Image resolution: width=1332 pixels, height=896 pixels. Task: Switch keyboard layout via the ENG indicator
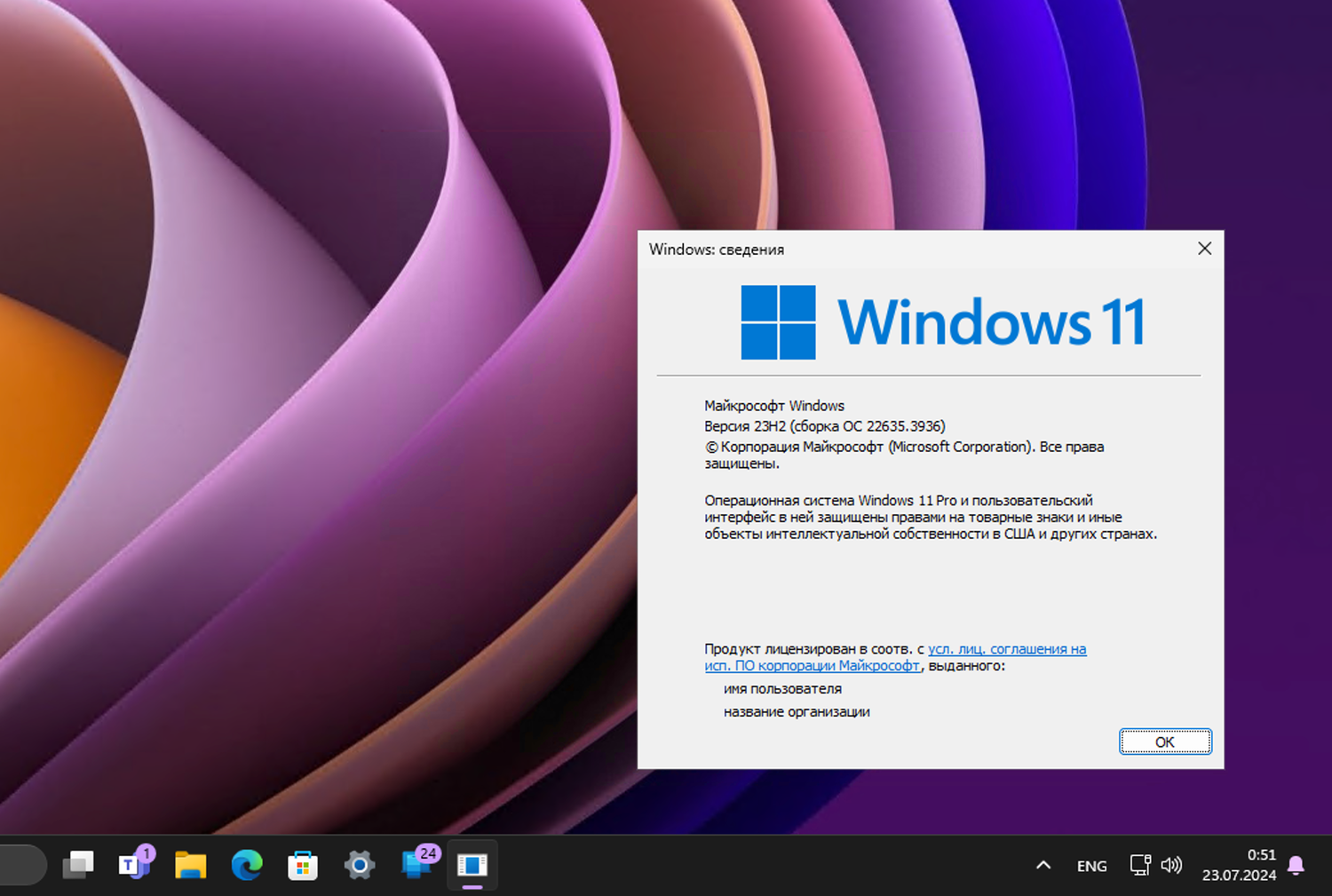[x=1090, y=865]
